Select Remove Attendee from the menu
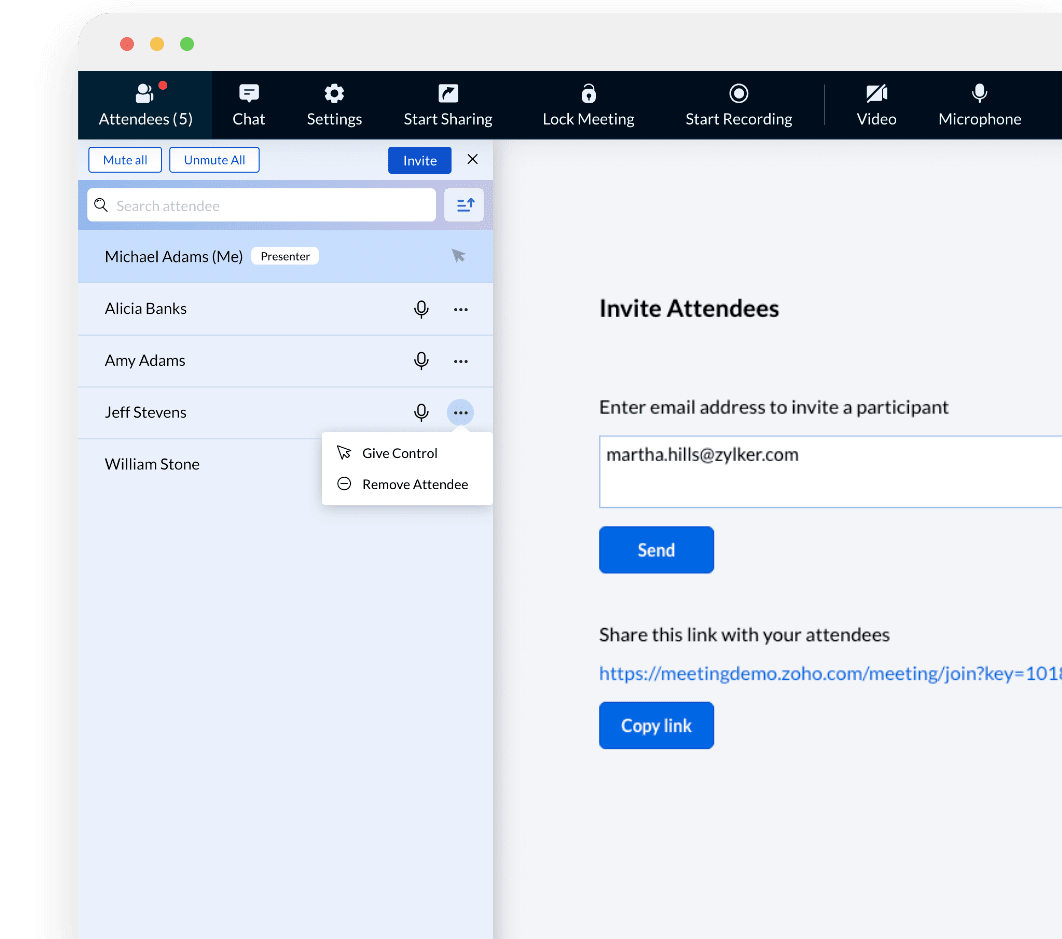 [x=414, y=484]
